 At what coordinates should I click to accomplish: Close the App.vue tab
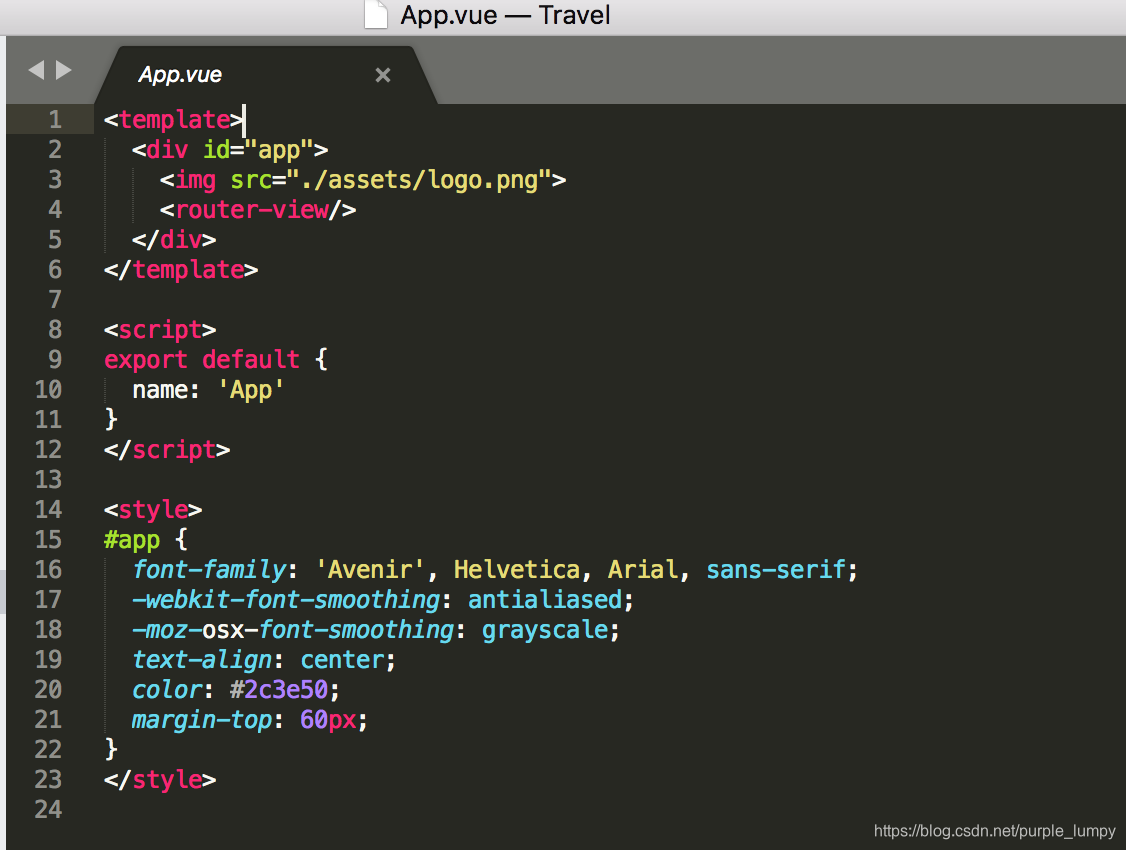(x=383, y=75)
